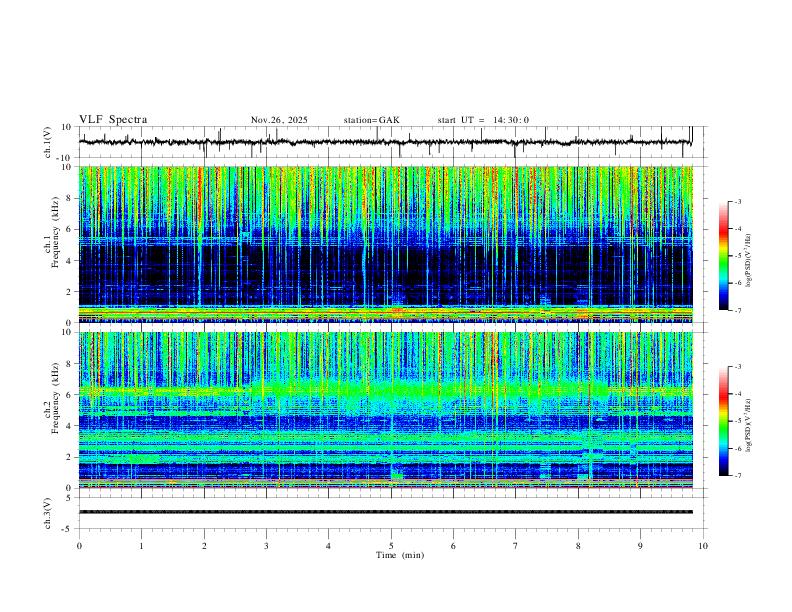The height and width of the screenshot is (612, 792).
Task: Click the ch.2 'Frequency (kHz)' axis label
Action: [x=56, y=398]
